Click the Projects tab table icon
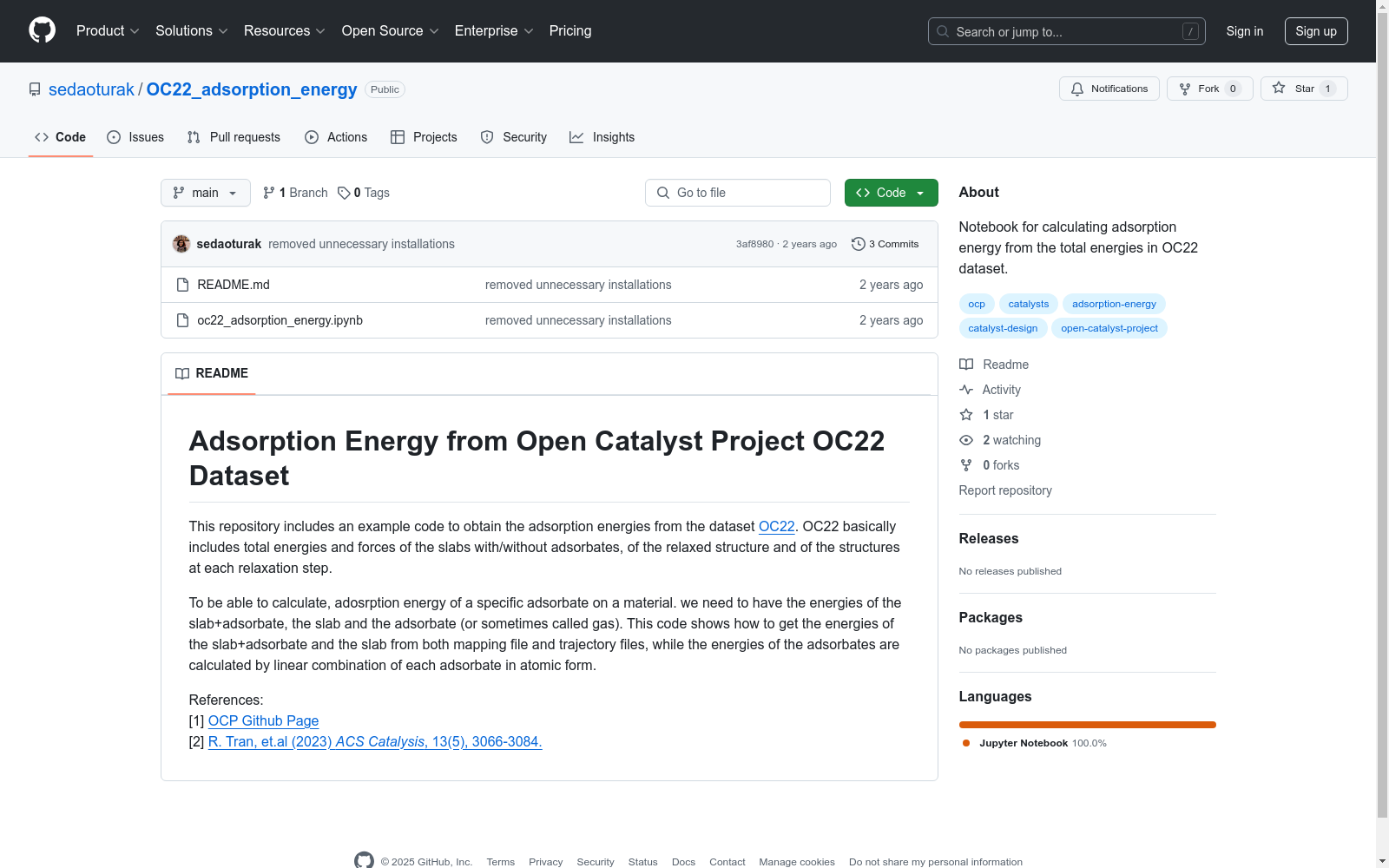This screenshot has width=1389, height=868. coord(398,137)
